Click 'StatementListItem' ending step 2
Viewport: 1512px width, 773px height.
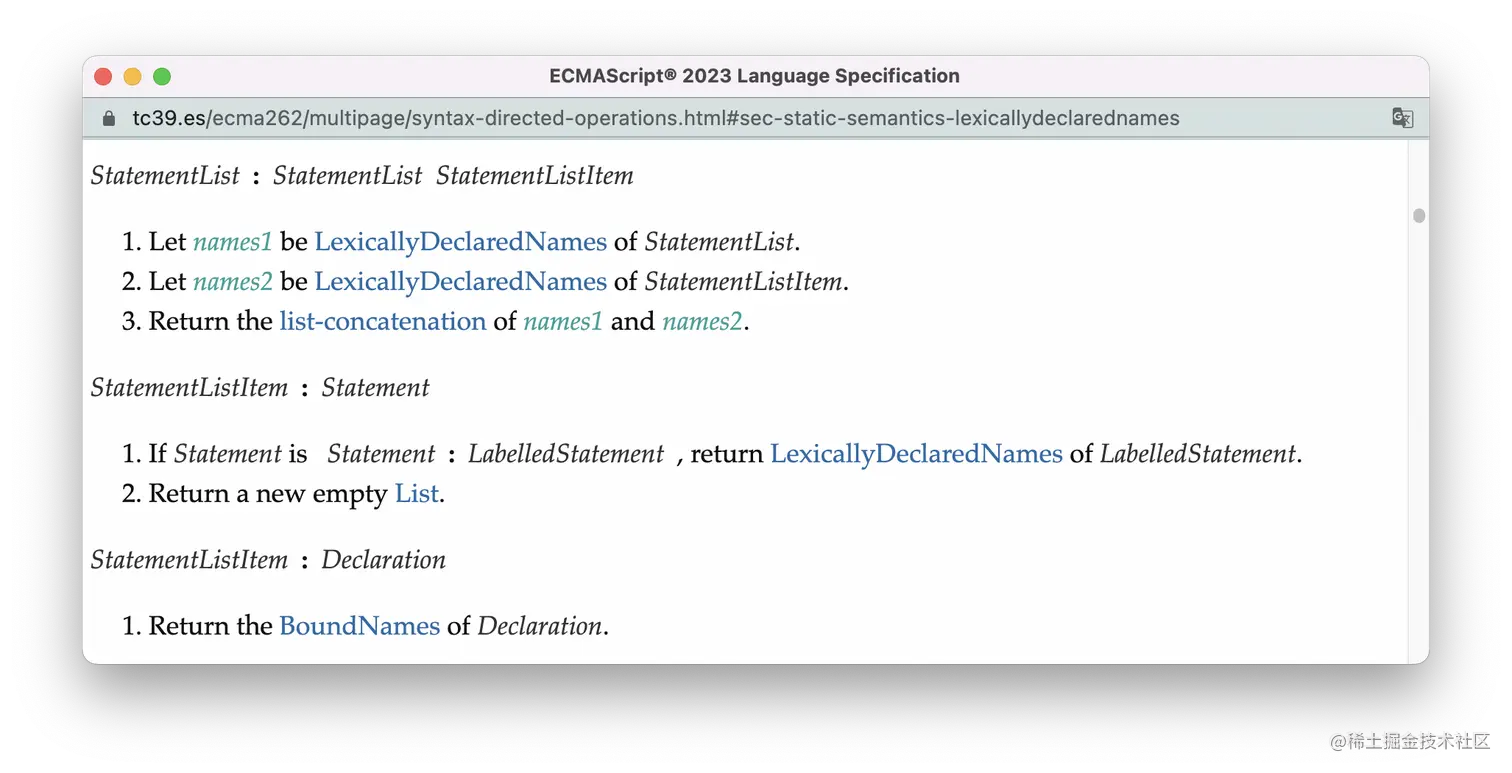(x=744, y=282)
